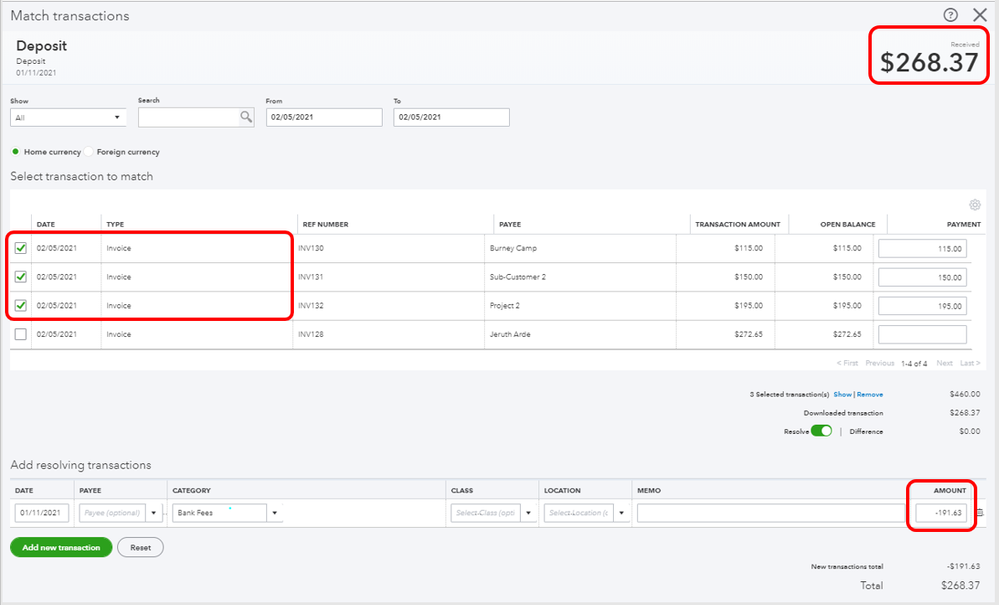
Task: Jump to First page link
Action: pos(847,363)
